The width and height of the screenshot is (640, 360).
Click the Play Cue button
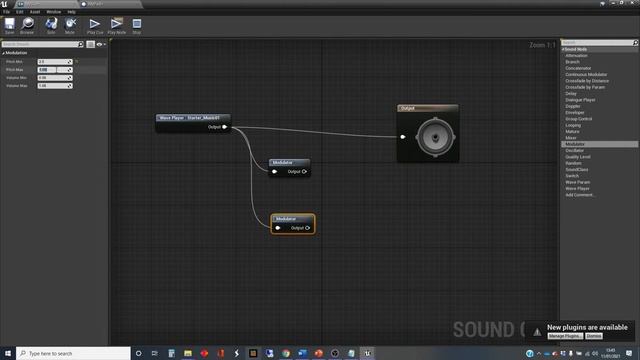point(95,25)
